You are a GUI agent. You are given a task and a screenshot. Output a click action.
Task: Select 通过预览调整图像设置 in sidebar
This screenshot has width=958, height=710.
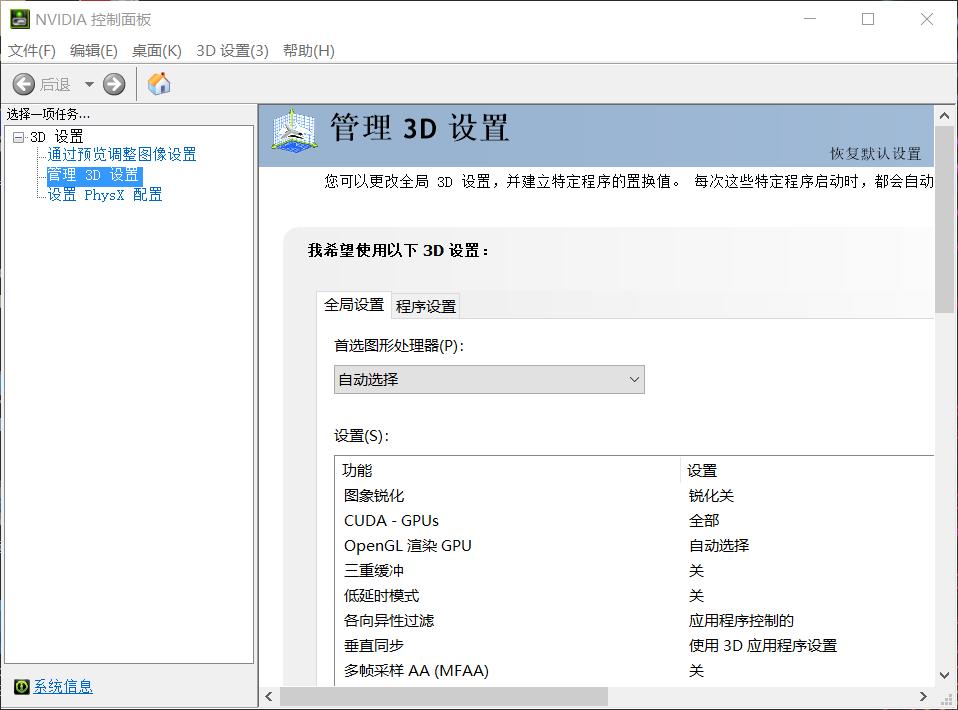(x=120, y=155)
